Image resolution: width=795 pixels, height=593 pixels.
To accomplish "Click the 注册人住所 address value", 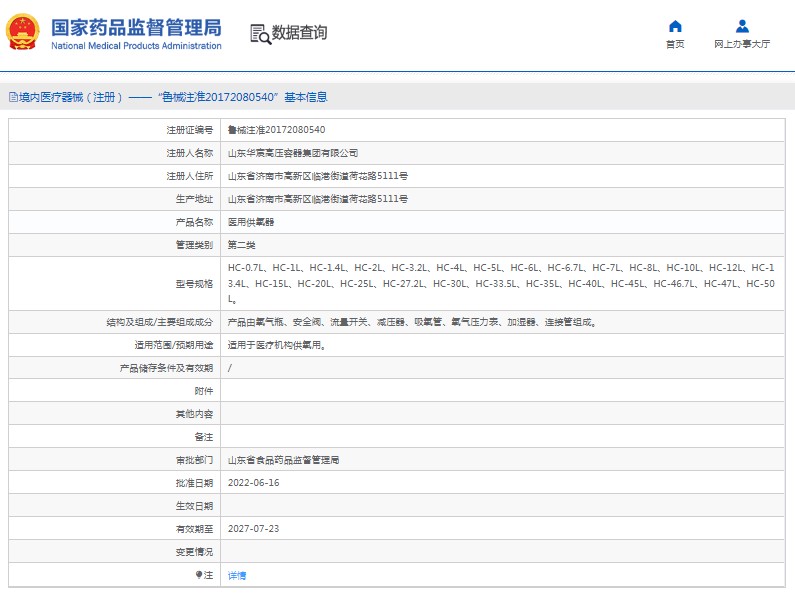I will [317, 176].
